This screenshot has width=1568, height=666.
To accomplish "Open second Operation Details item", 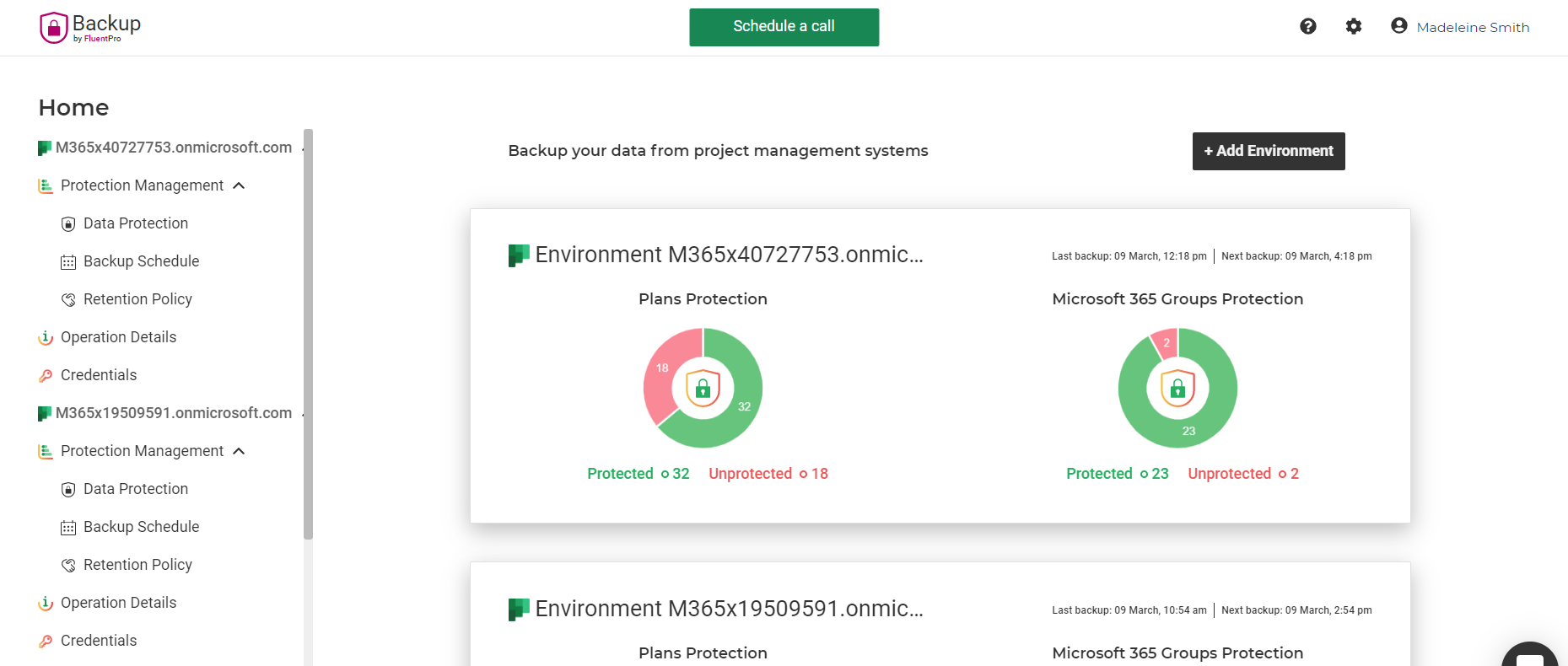I will (x=118, y=603).
